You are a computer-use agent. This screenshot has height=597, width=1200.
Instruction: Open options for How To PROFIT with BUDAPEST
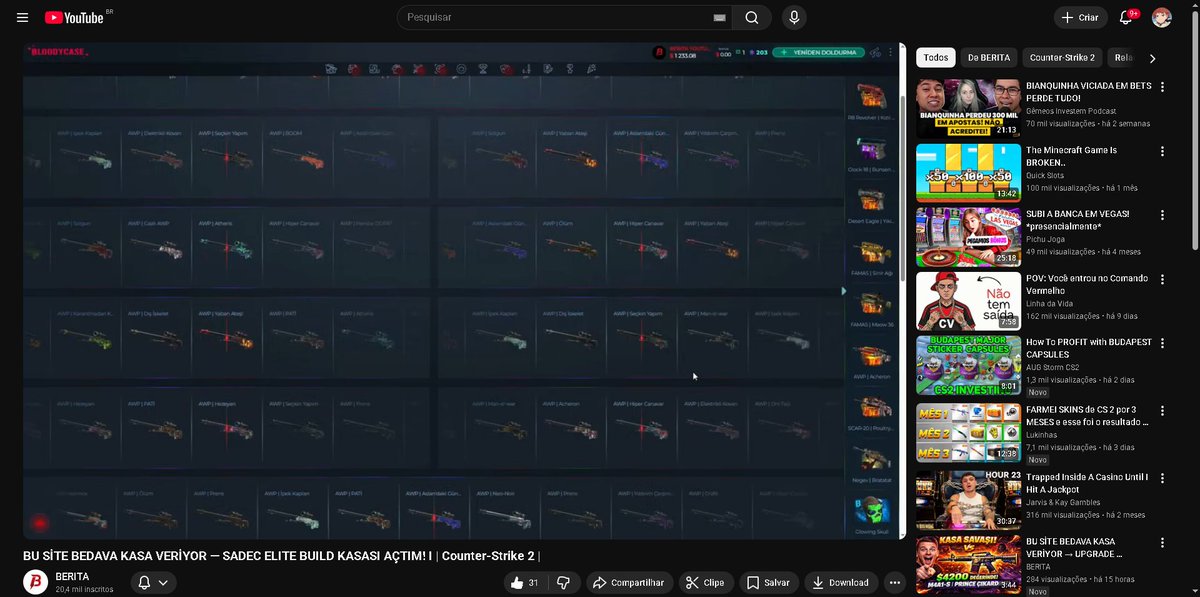tap(1162, 344)
